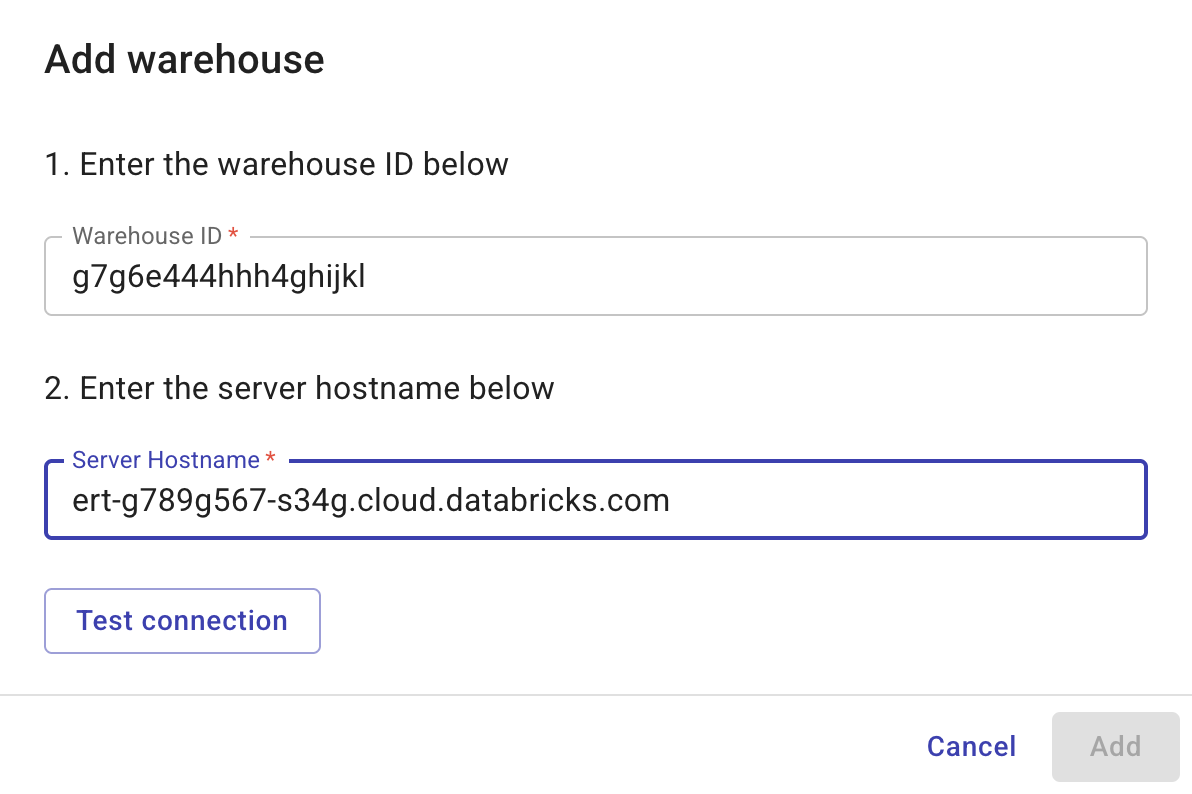Click the Test connection button label text

(x=181, y=620)
